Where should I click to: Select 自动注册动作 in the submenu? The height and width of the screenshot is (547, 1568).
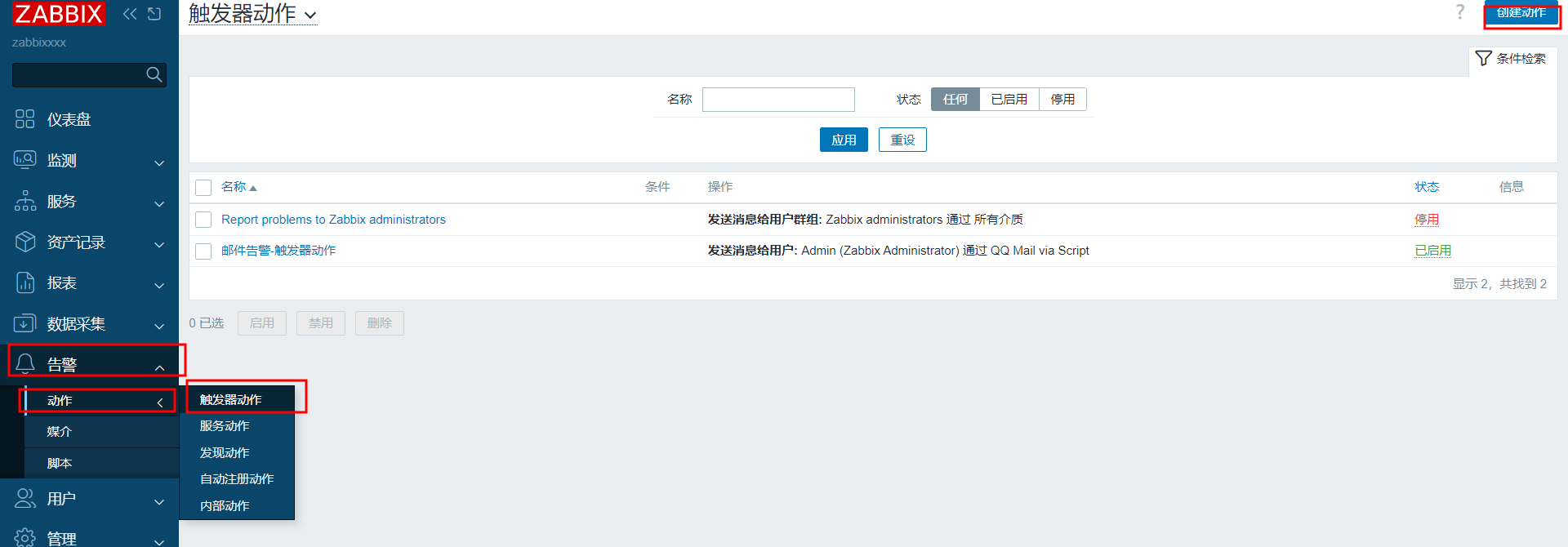pos(237,479)
